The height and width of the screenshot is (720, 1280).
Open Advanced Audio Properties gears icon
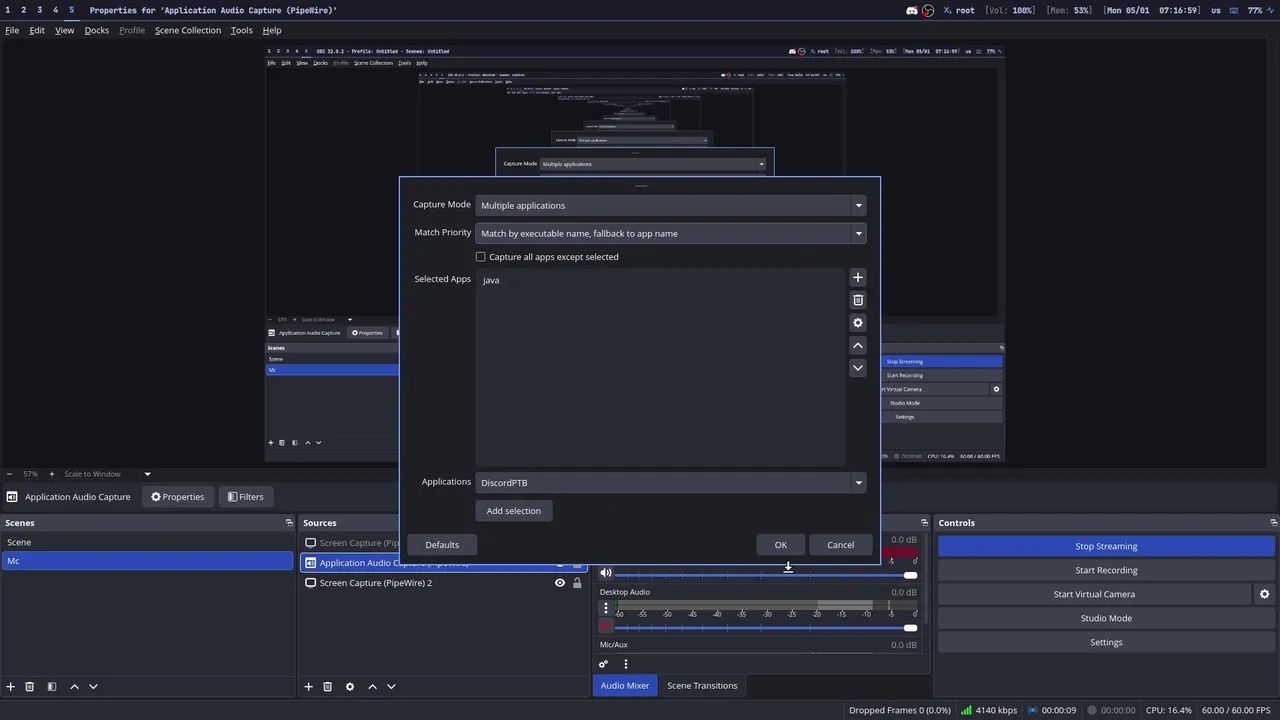click(x=603, y=664)
